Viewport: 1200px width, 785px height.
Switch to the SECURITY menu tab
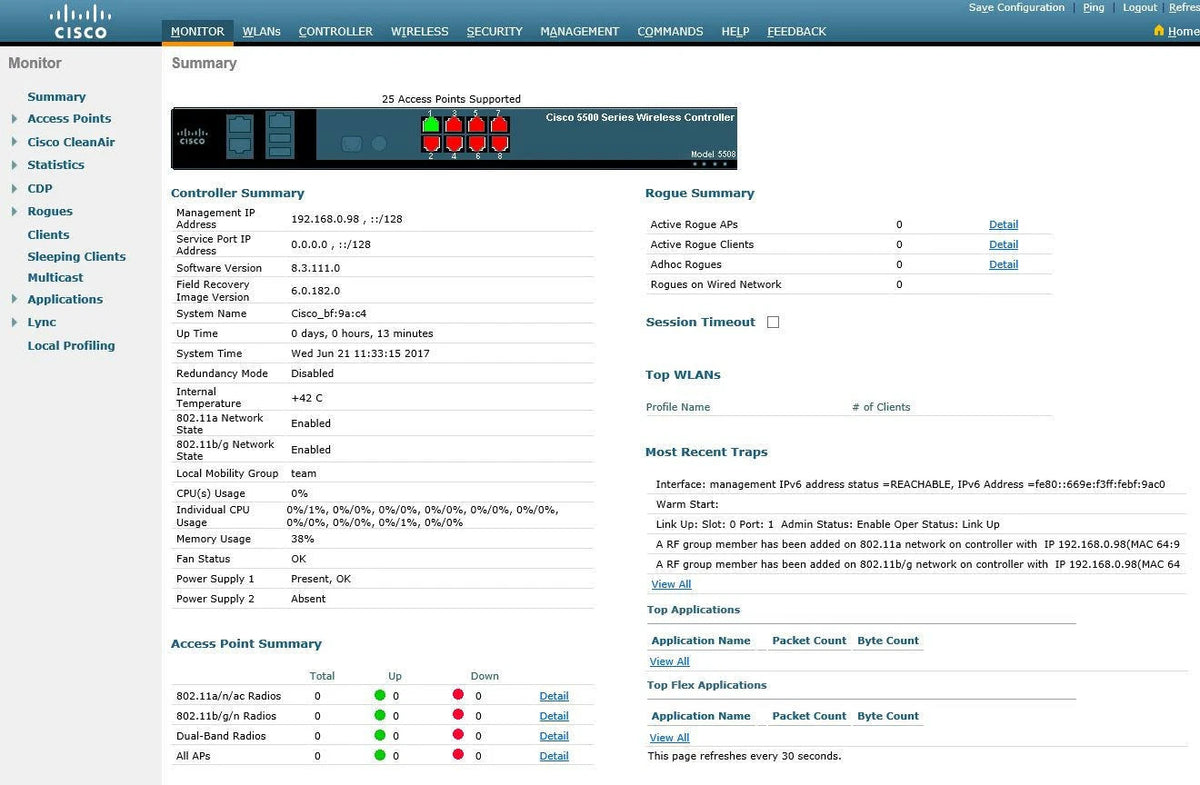(494, 31)
